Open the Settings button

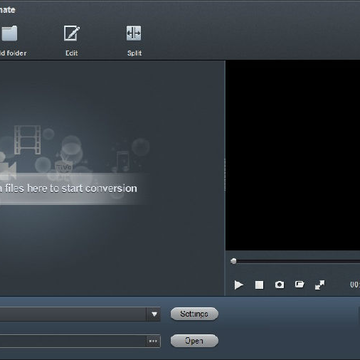coord(194,314)
